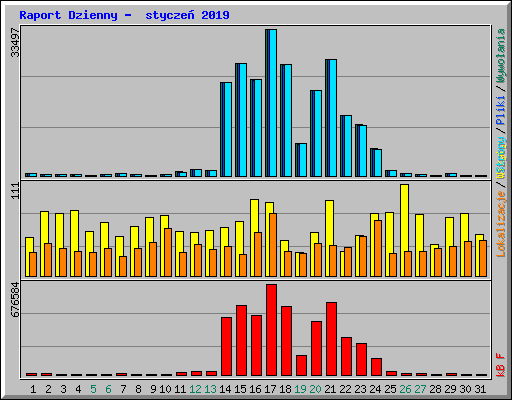Click day label 31 on the x-axis

[x=480, y=389]
